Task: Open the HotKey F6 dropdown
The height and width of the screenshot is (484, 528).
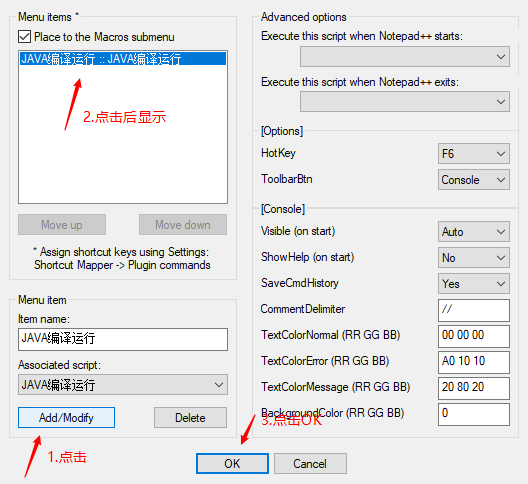Action: 473,154
